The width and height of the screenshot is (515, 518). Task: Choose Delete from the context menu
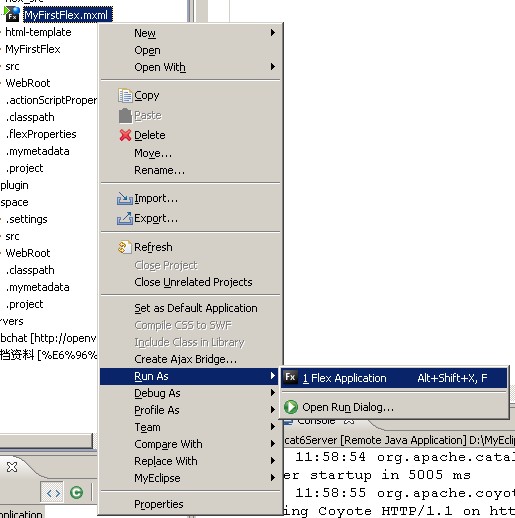pyautogui.click(x=191, y=135)
